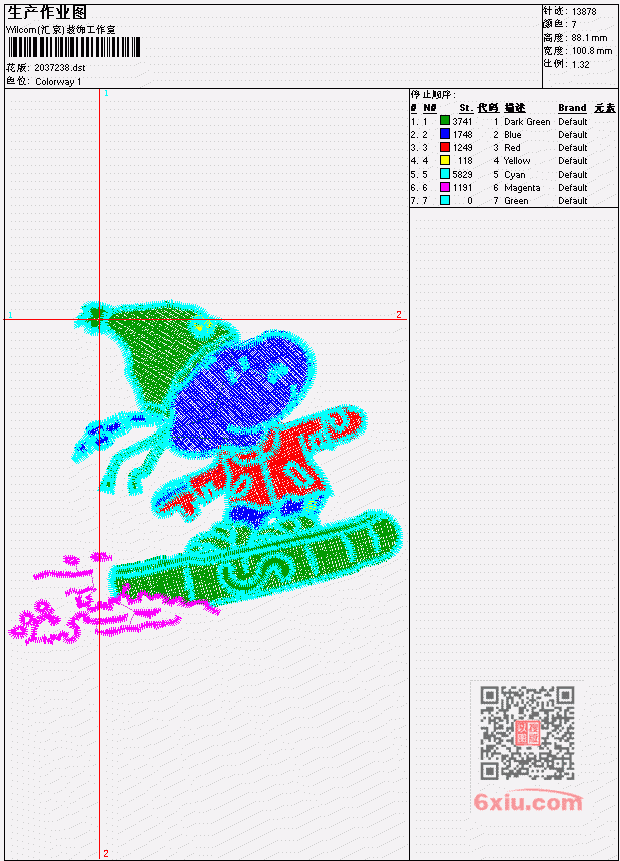Viewport: 620px width, 861px height.
Task: Select the stitch count "1748"
Action: 462,135
